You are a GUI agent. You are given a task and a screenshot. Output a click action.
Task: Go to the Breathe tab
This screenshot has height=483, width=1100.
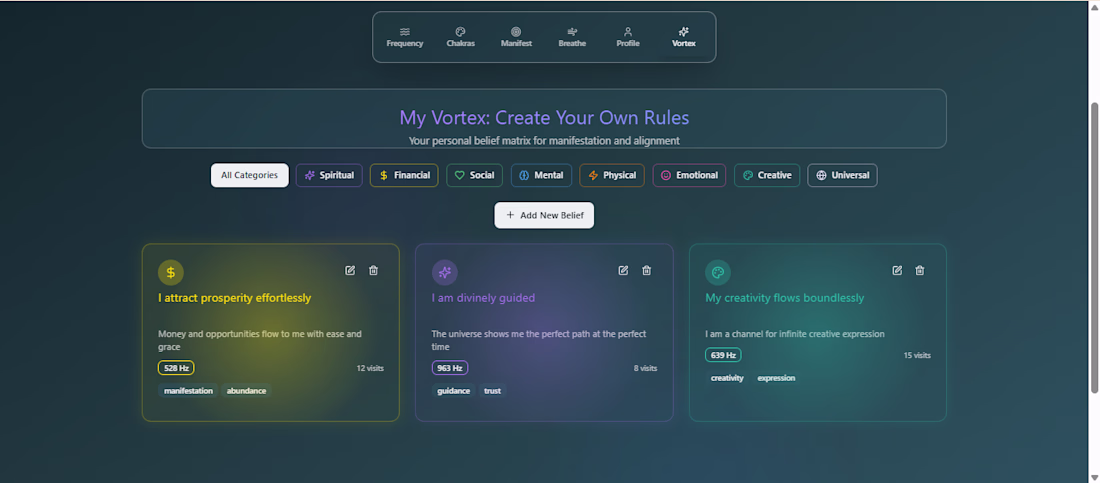tap(572, 37)
